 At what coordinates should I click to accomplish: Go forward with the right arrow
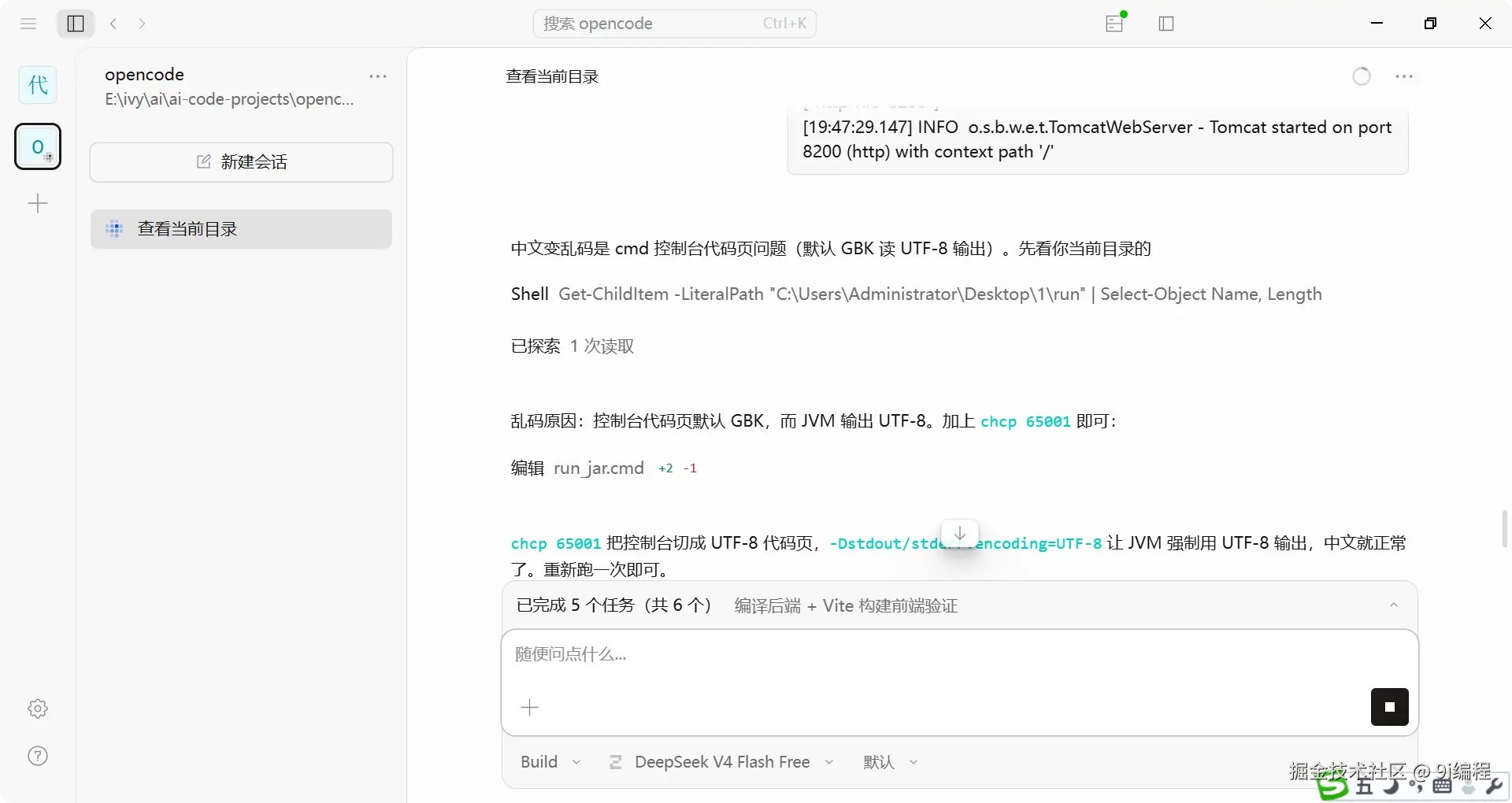click(142, 24)
